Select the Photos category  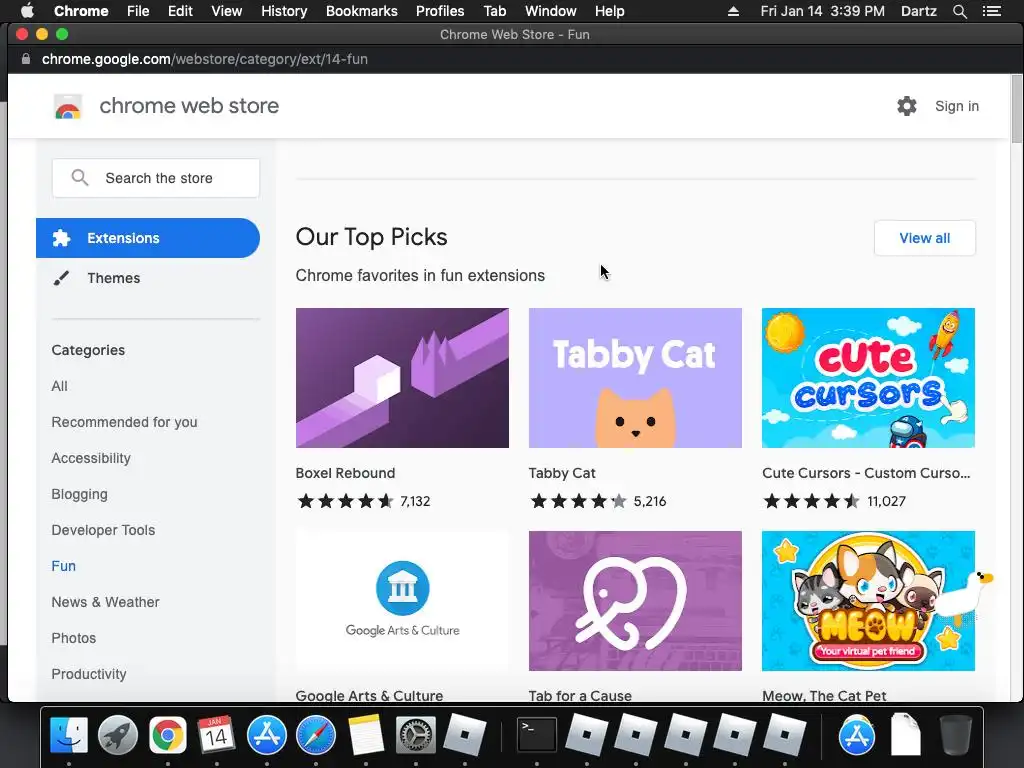click(x=74, y=638)
